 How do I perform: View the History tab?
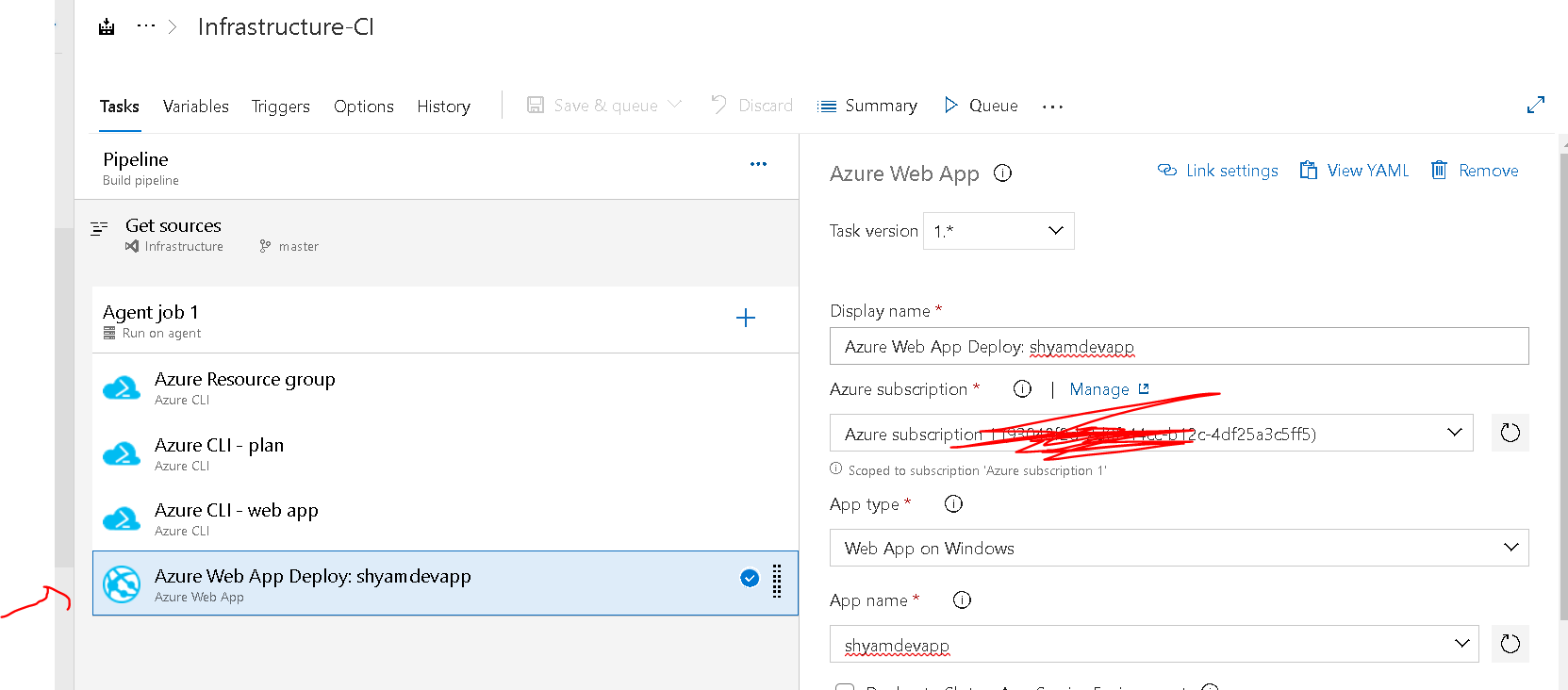click(x=444, y=107)
